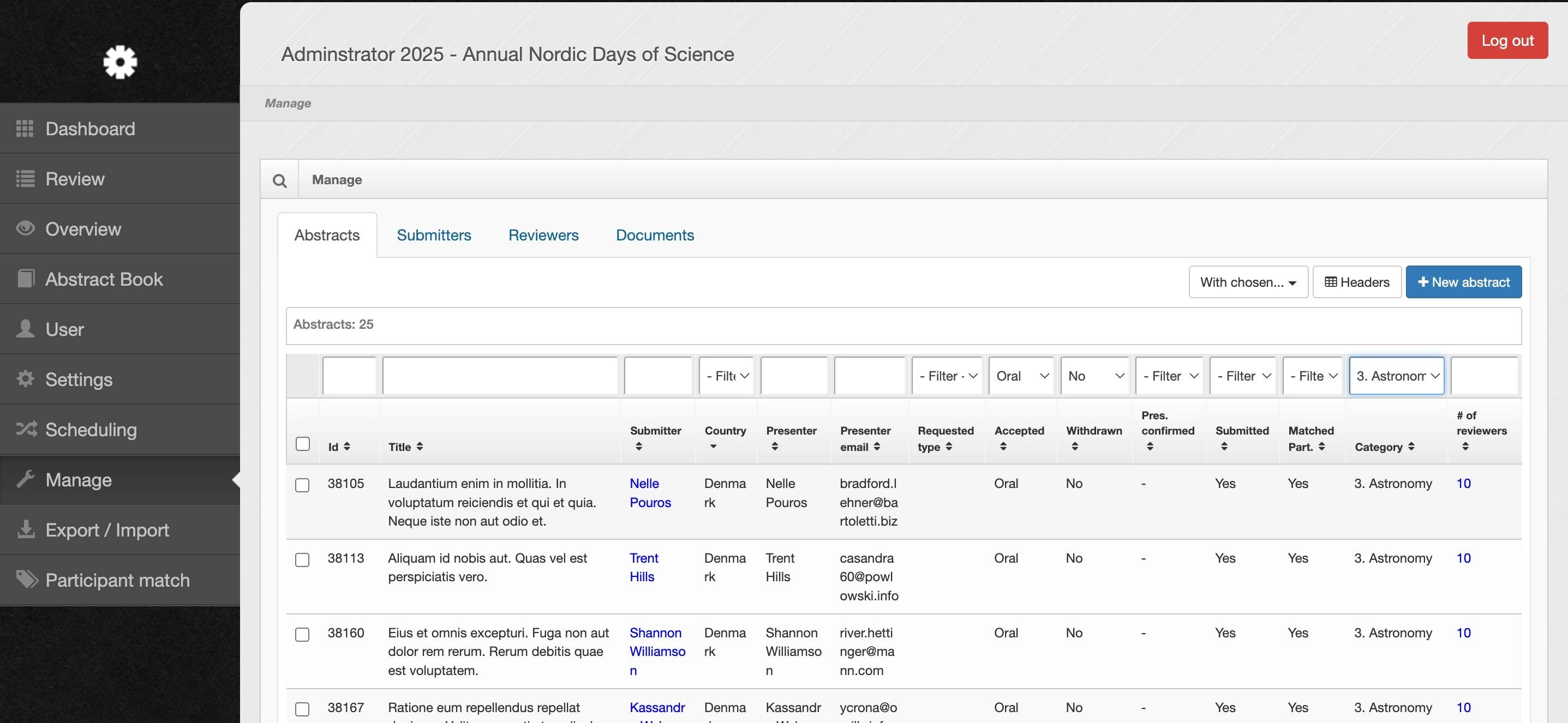The image size is (1568, 723).
Task: Click the Participant match tags icon
Action: 27,580
